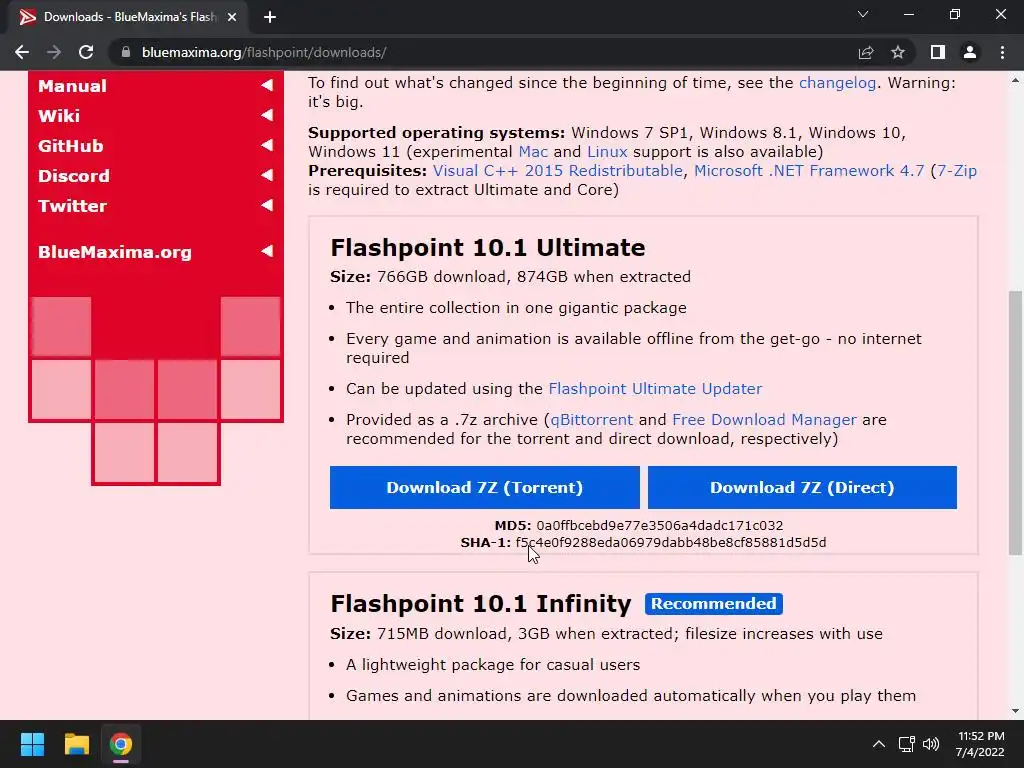Click the browser forward arrow

54,52
